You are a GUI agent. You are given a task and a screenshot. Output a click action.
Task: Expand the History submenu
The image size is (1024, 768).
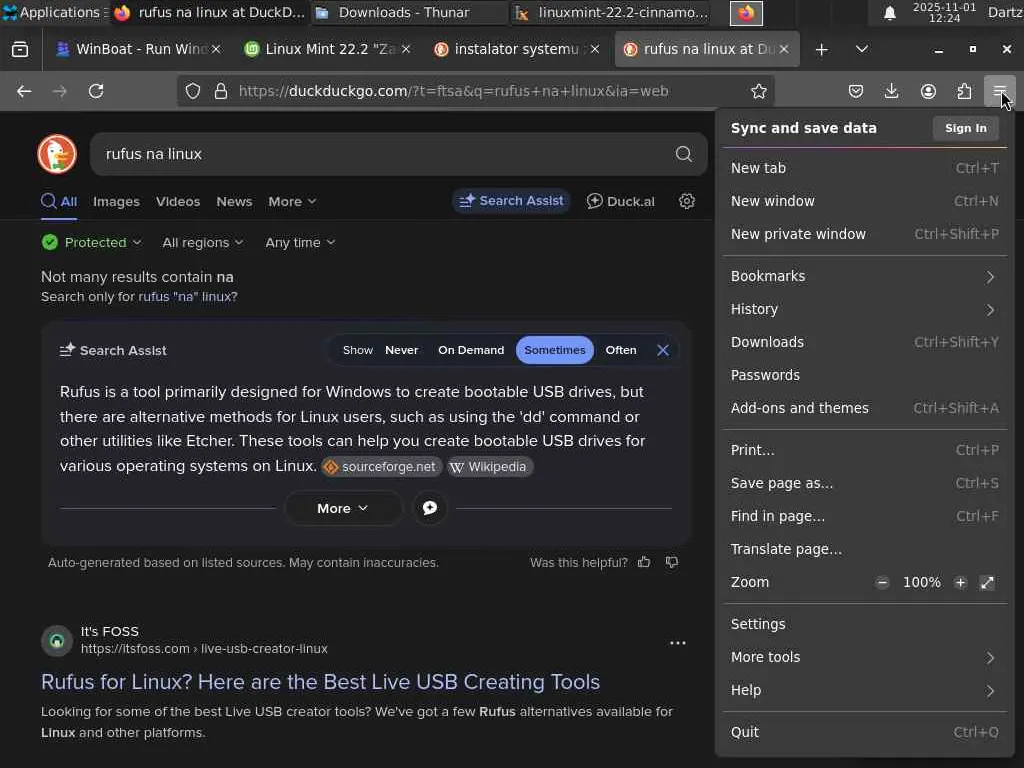tap(864, 309)
